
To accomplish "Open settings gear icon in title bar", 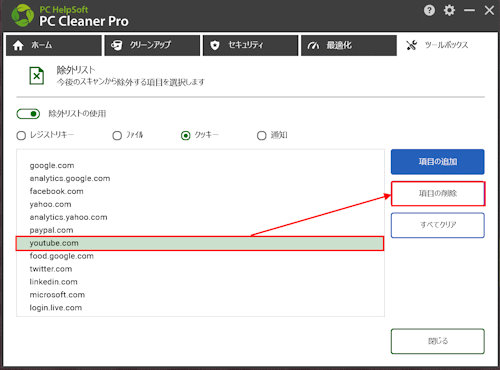I will (449, 10).
